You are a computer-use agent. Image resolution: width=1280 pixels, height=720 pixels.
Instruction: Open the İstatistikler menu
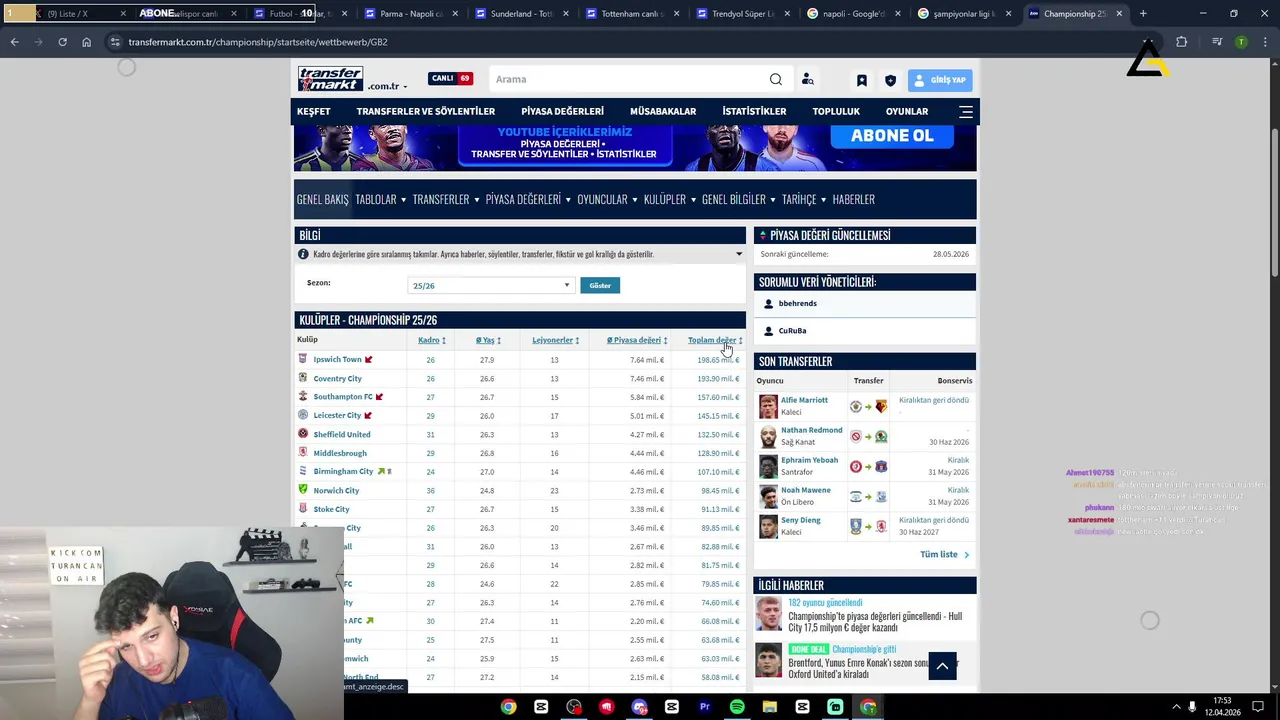(x=754, y=111)
